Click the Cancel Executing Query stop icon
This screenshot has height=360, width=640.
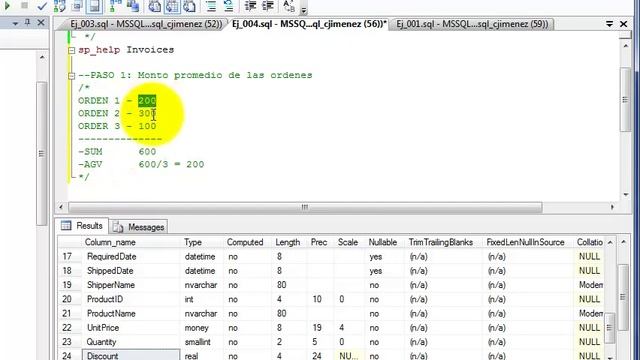(24, 5)
